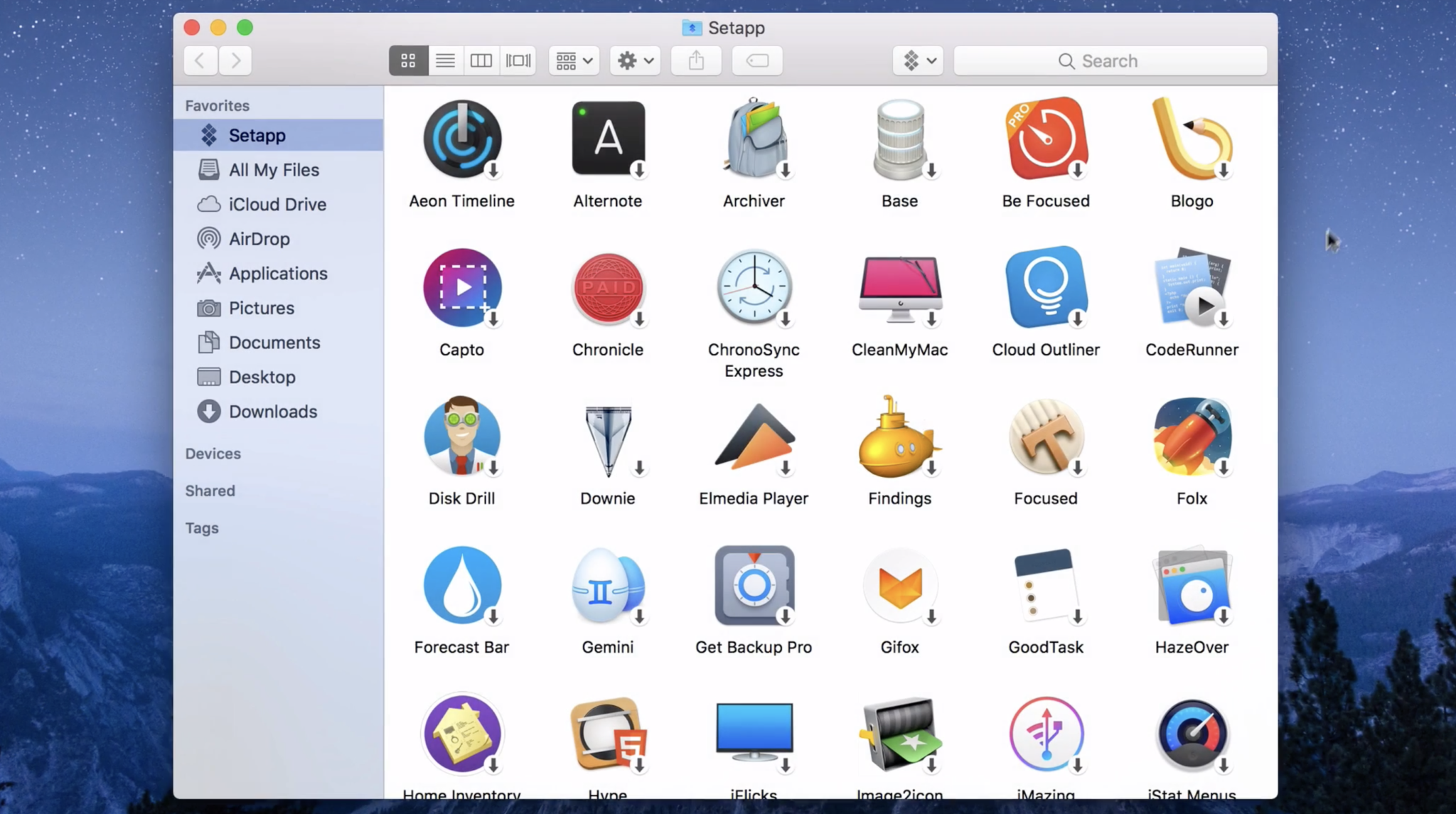Click the back navigation button
Screen dimensions: 1456x814
pos(201,60)
